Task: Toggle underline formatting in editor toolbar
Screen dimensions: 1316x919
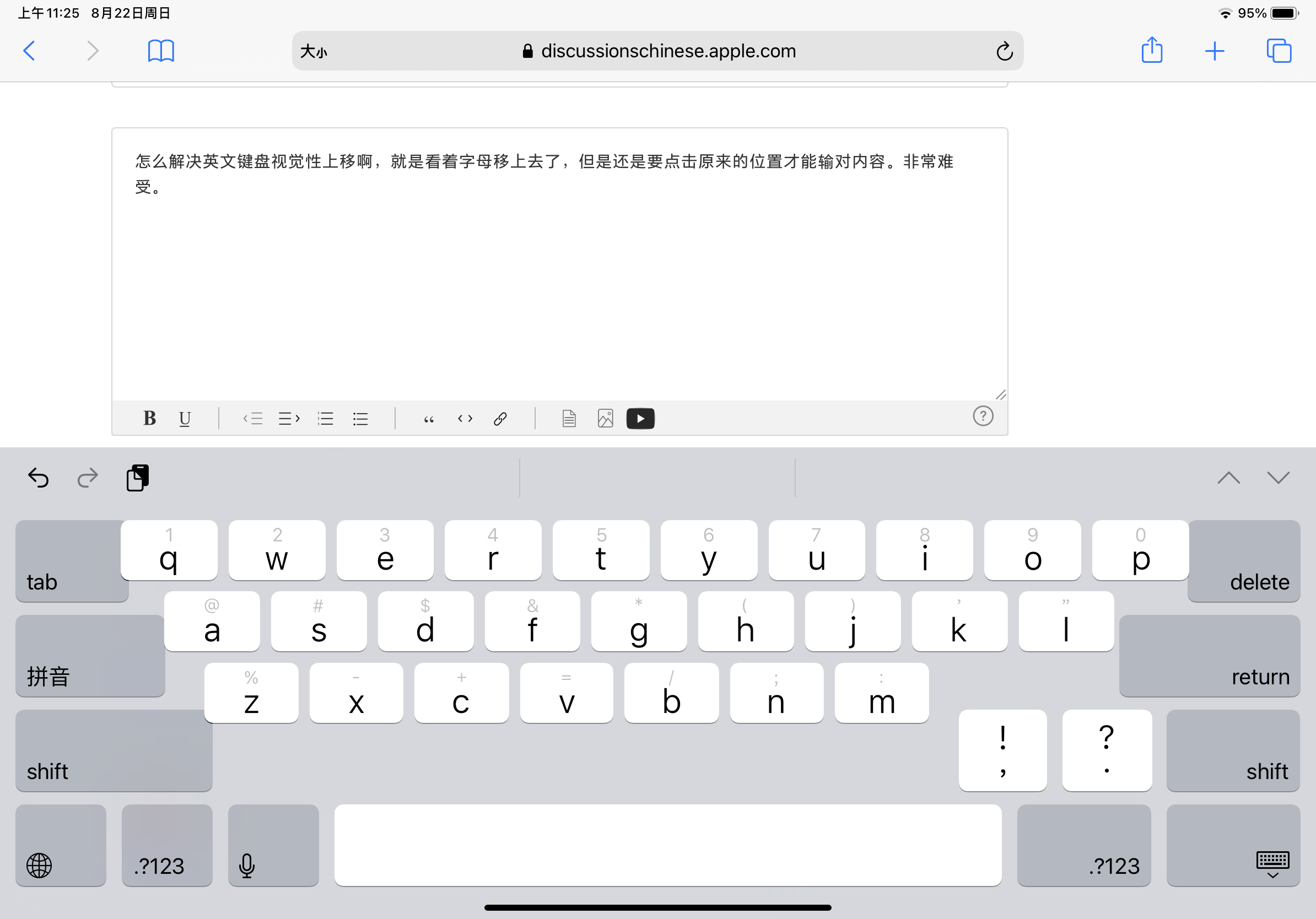Action: 185,418
